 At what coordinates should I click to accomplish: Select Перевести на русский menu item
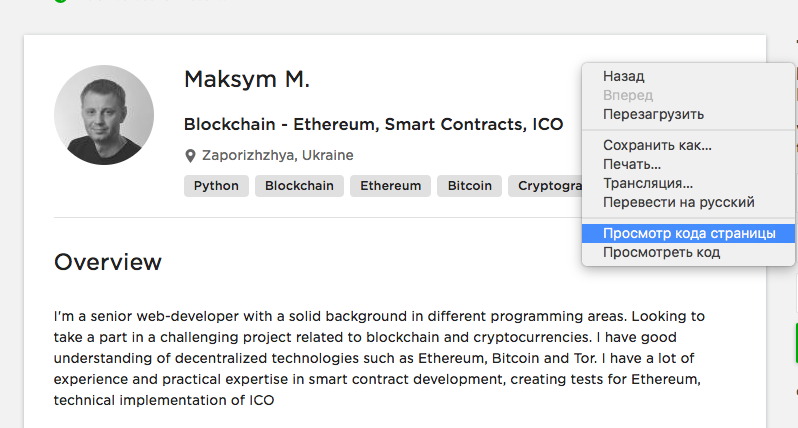click(678, 202)
